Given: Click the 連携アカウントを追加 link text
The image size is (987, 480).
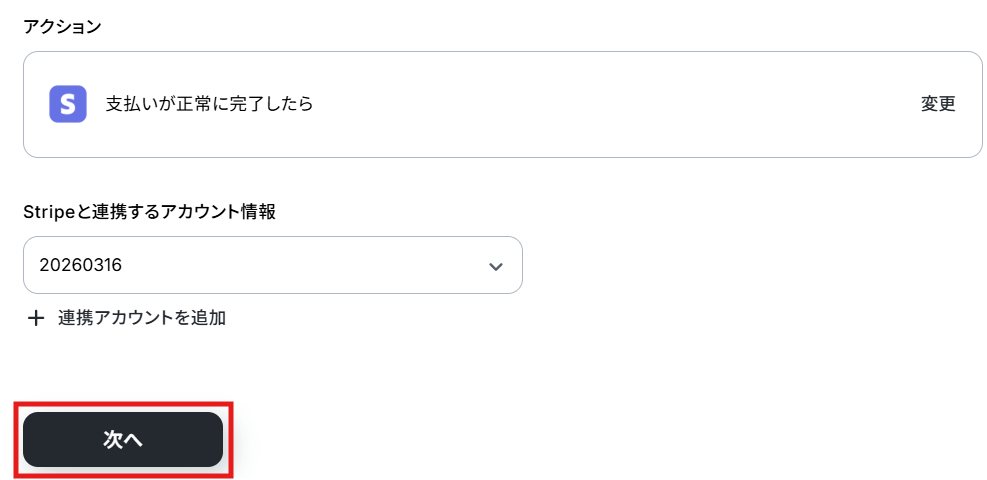Looking at the screenshot, I should coord(142,318).
